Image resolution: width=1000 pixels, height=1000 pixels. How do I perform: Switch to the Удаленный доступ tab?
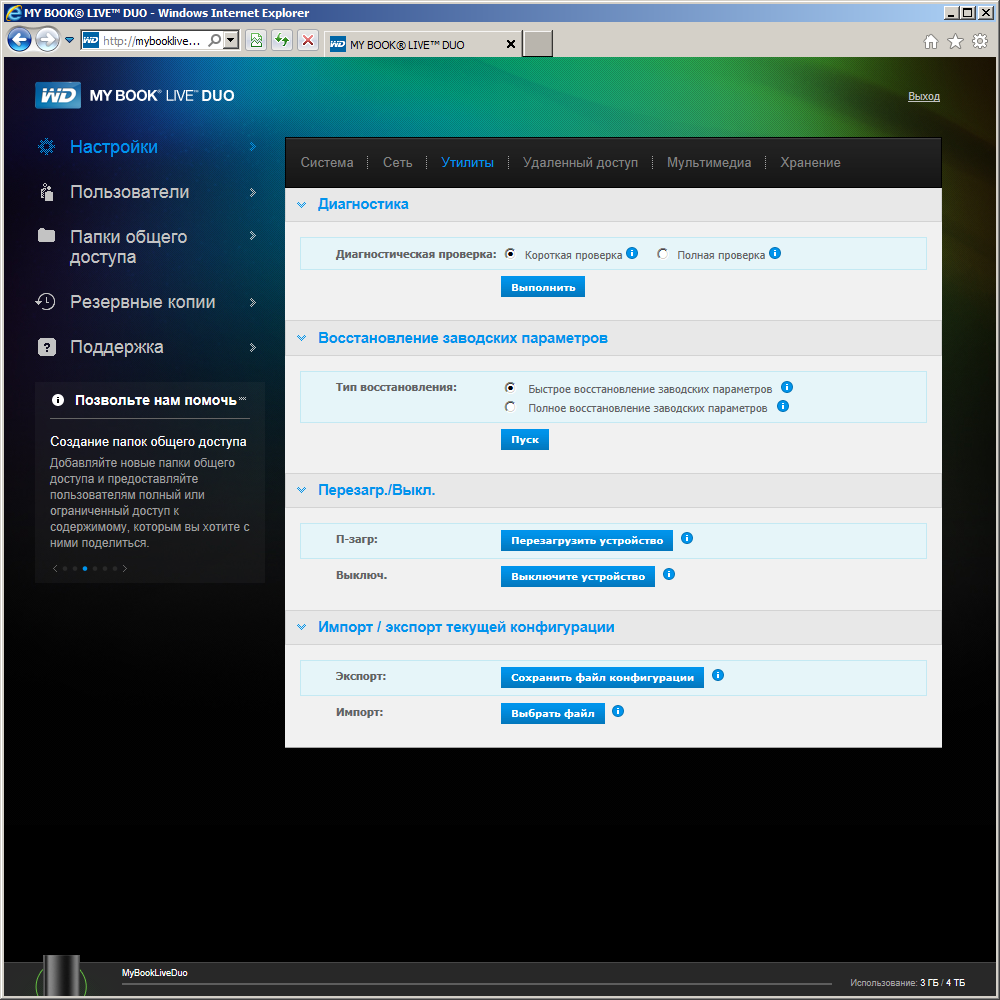click(x=580, y=163)
